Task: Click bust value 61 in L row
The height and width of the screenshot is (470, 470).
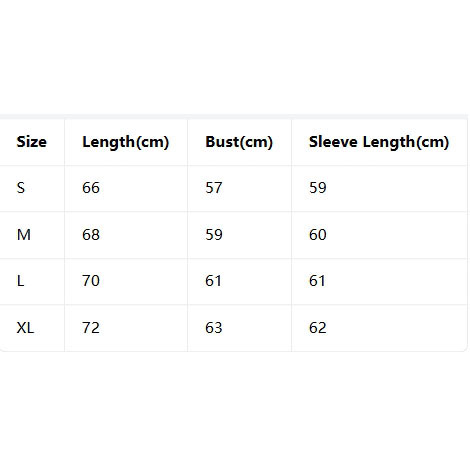Action: click(x=213, y=281)
